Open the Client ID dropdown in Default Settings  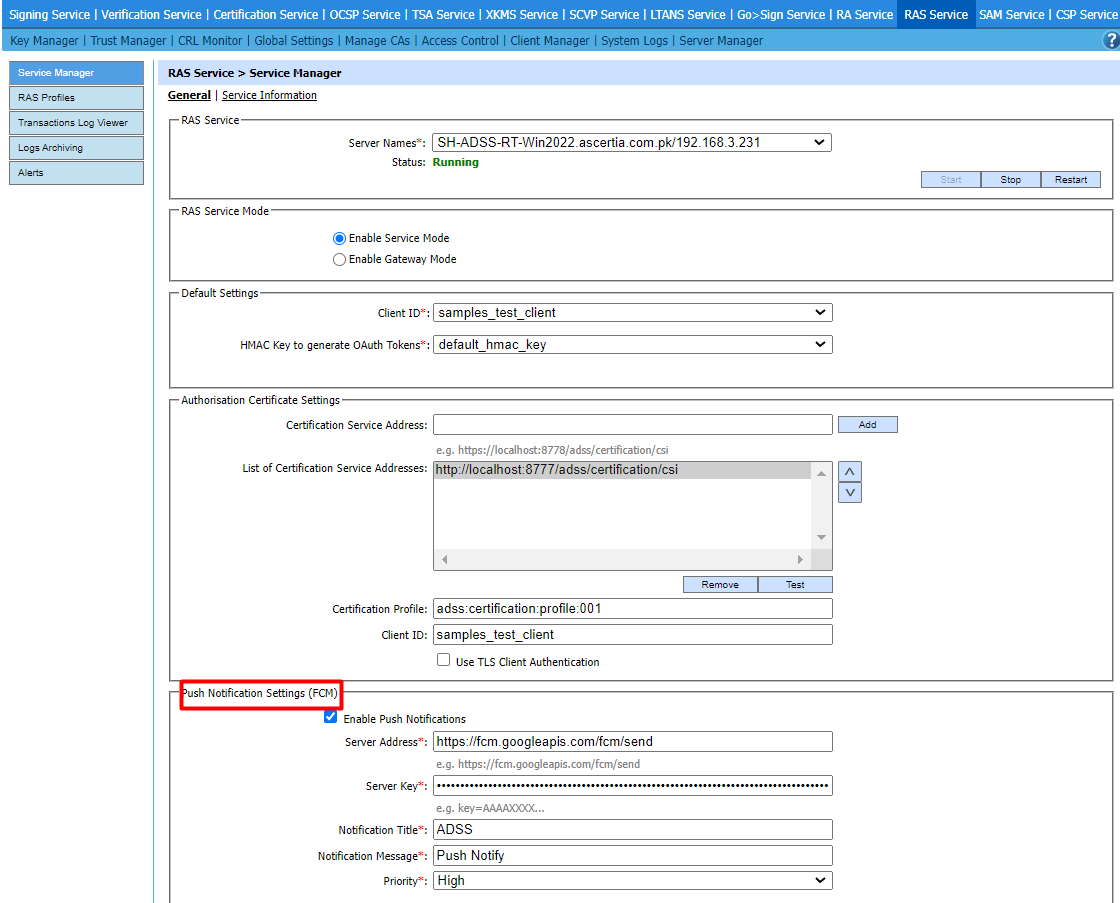pos(632,313)
